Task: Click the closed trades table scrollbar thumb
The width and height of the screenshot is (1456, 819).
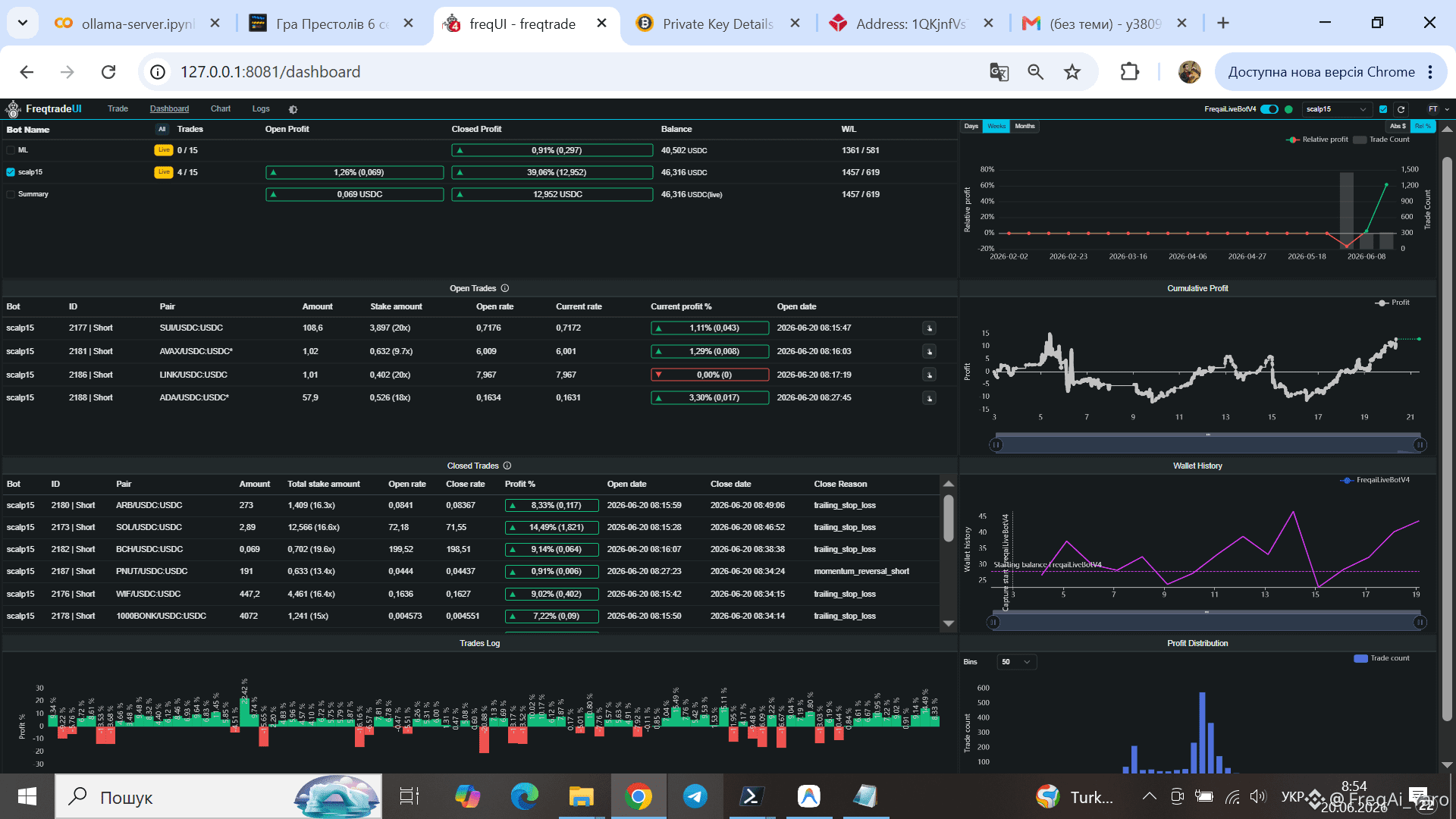Action: point(948,518)
